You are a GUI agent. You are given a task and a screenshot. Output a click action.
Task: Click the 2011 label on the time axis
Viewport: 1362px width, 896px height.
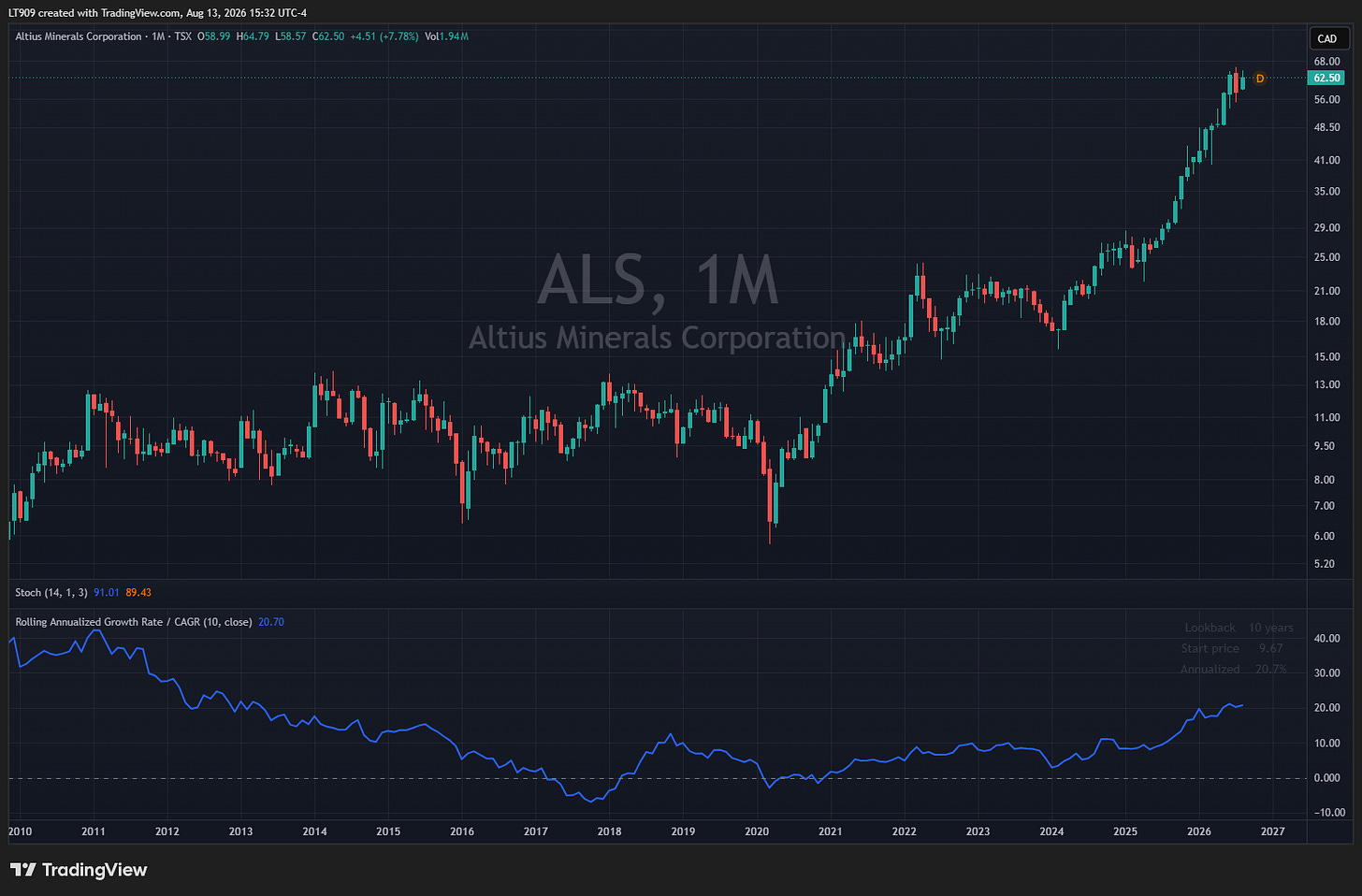point(94,831)
